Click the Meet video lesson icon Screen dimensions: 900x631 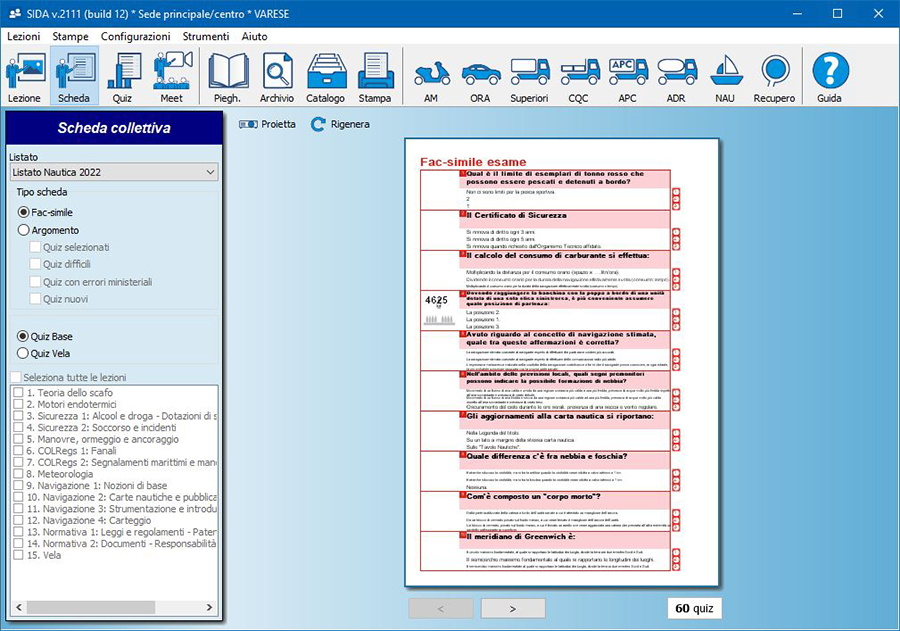coord(172,77)
